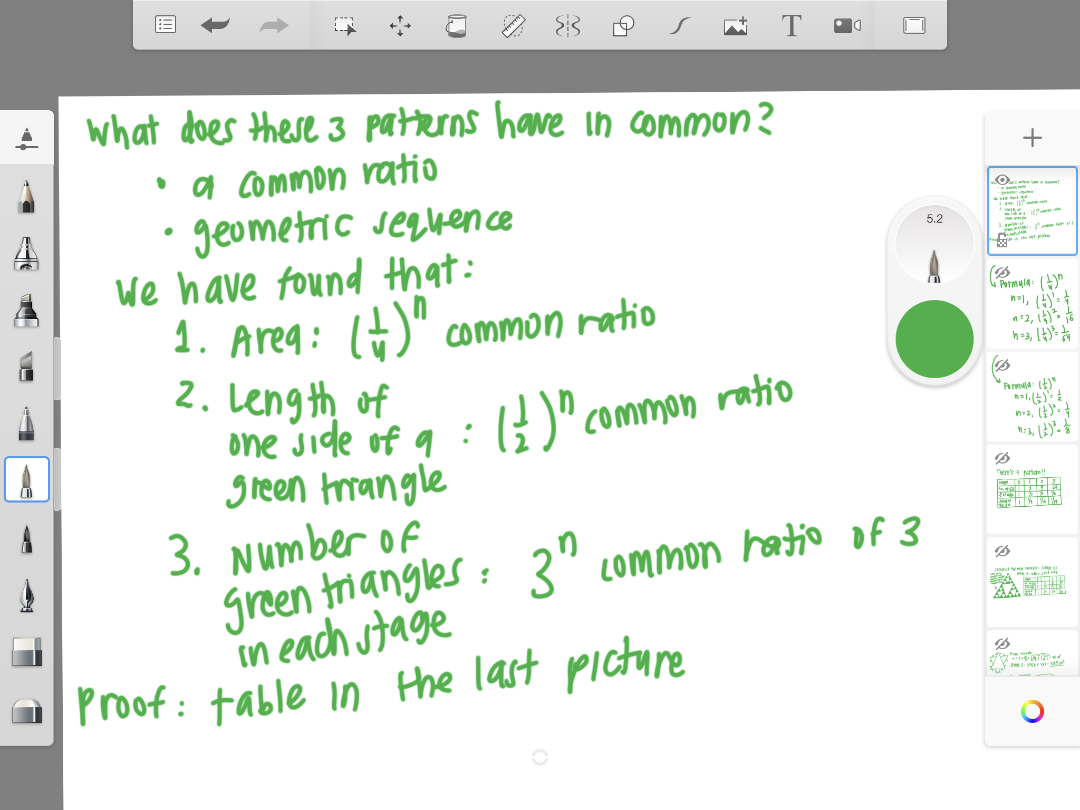Click the Import Image icon
The width and height of the screenshot is (1080, 810).
click(x=735, y=26)
